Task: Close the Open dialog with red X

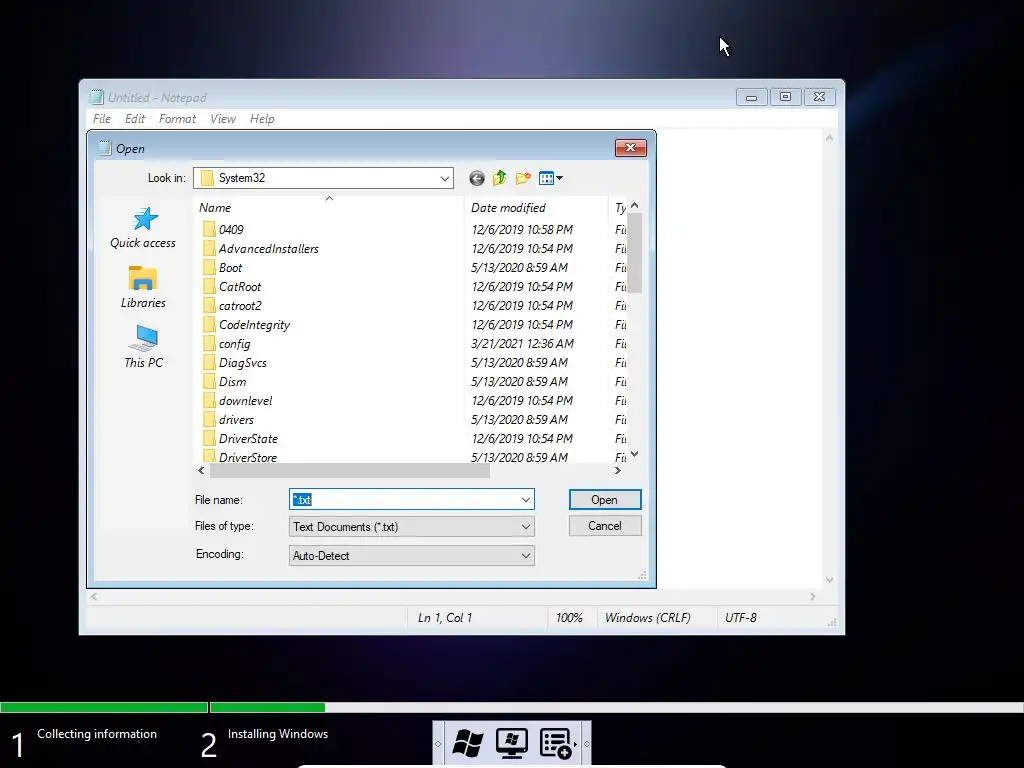Action: click(630, 148)
